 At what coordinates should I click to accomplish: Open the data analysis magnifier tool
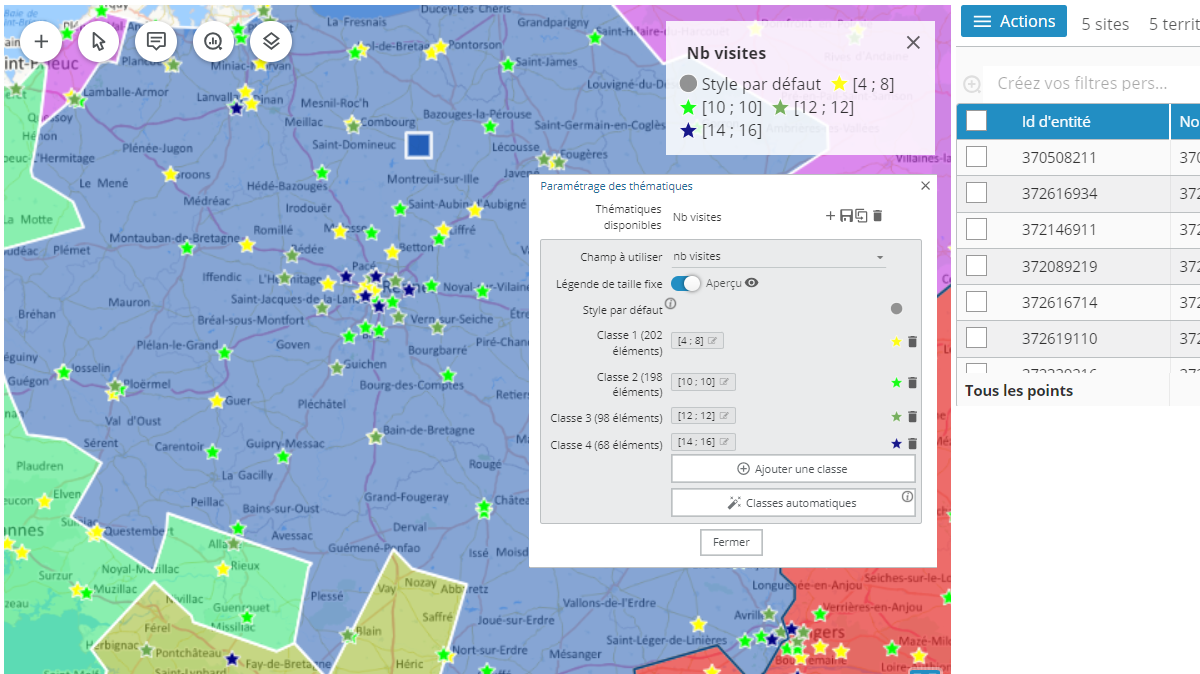213,41
